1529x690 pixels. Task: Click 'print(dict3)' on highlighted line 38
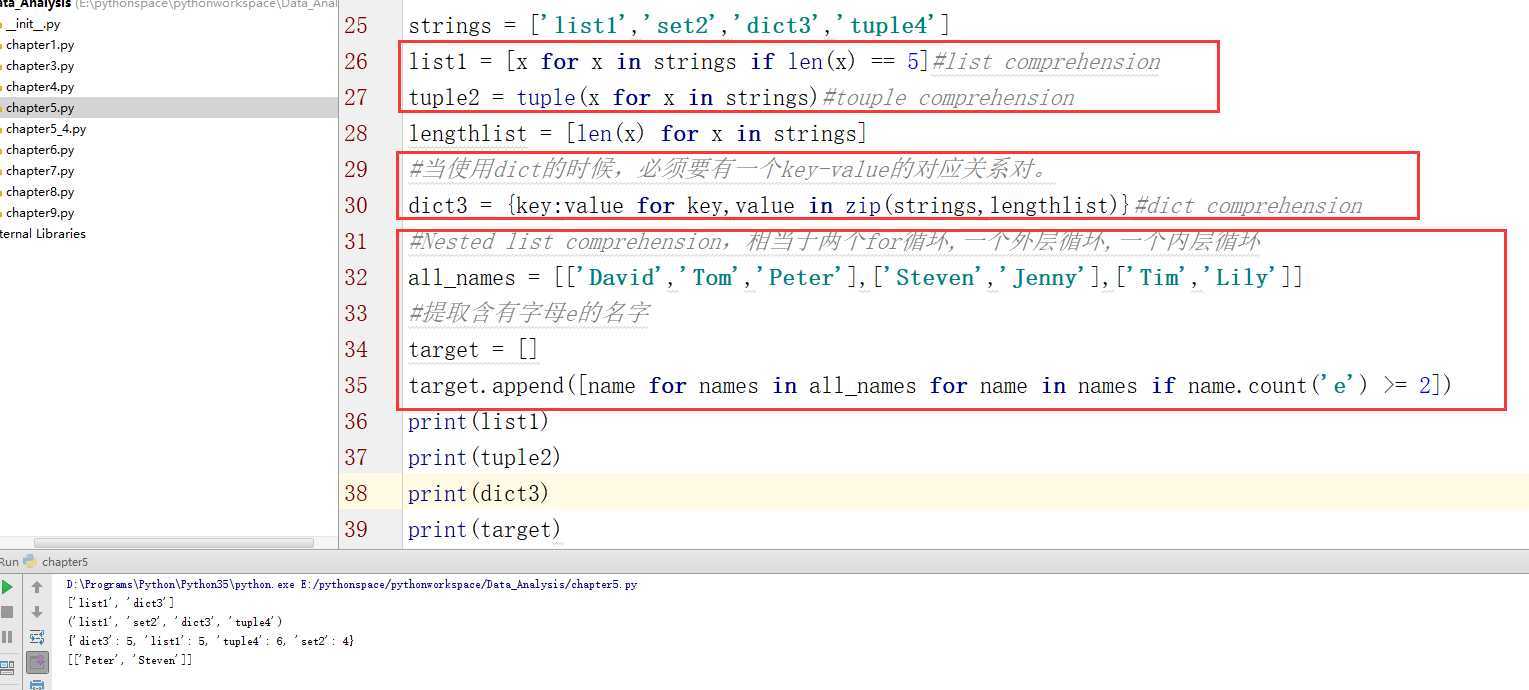pos(478,494)
